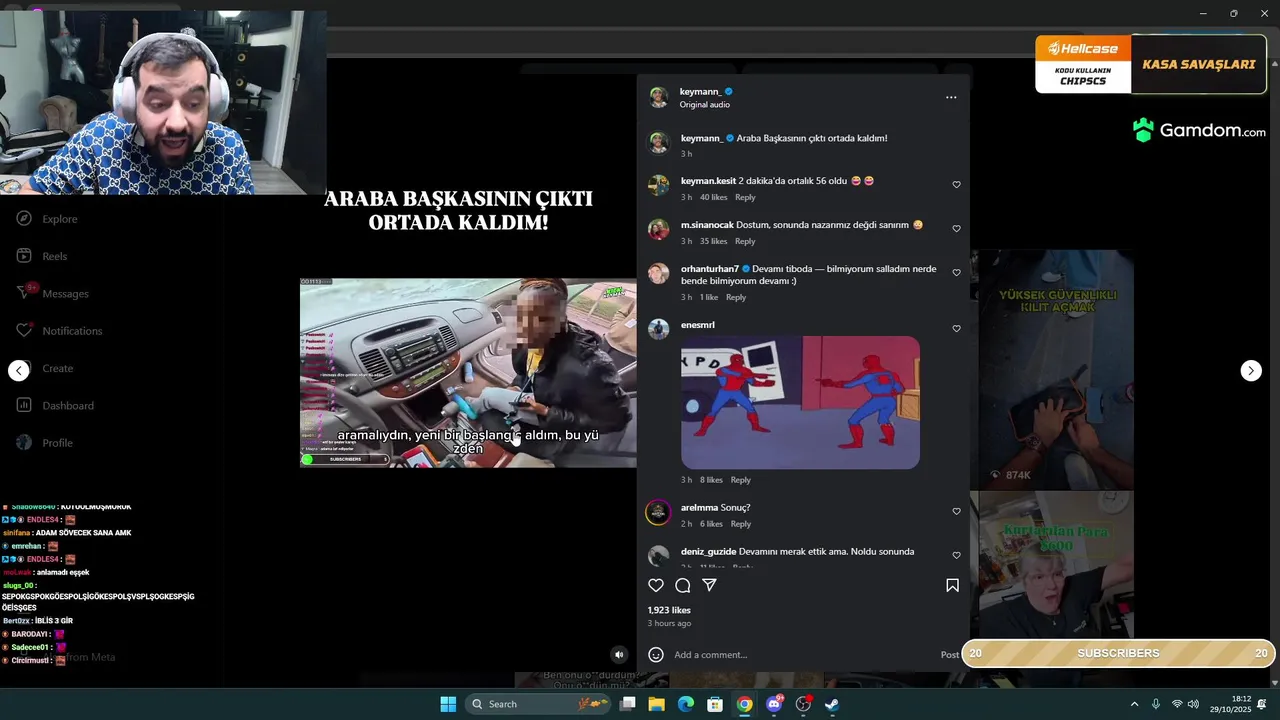Go to Profile from the sidebar
Image resolution: width=1280 pixels, height=720 pixels.
coord(46,443)
